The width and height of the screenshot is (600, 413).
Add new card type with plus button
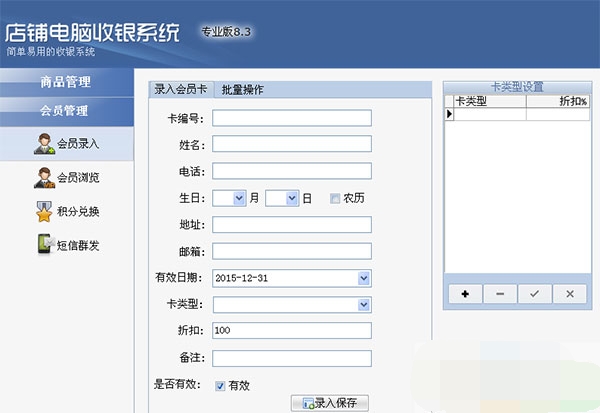[465, 294]
